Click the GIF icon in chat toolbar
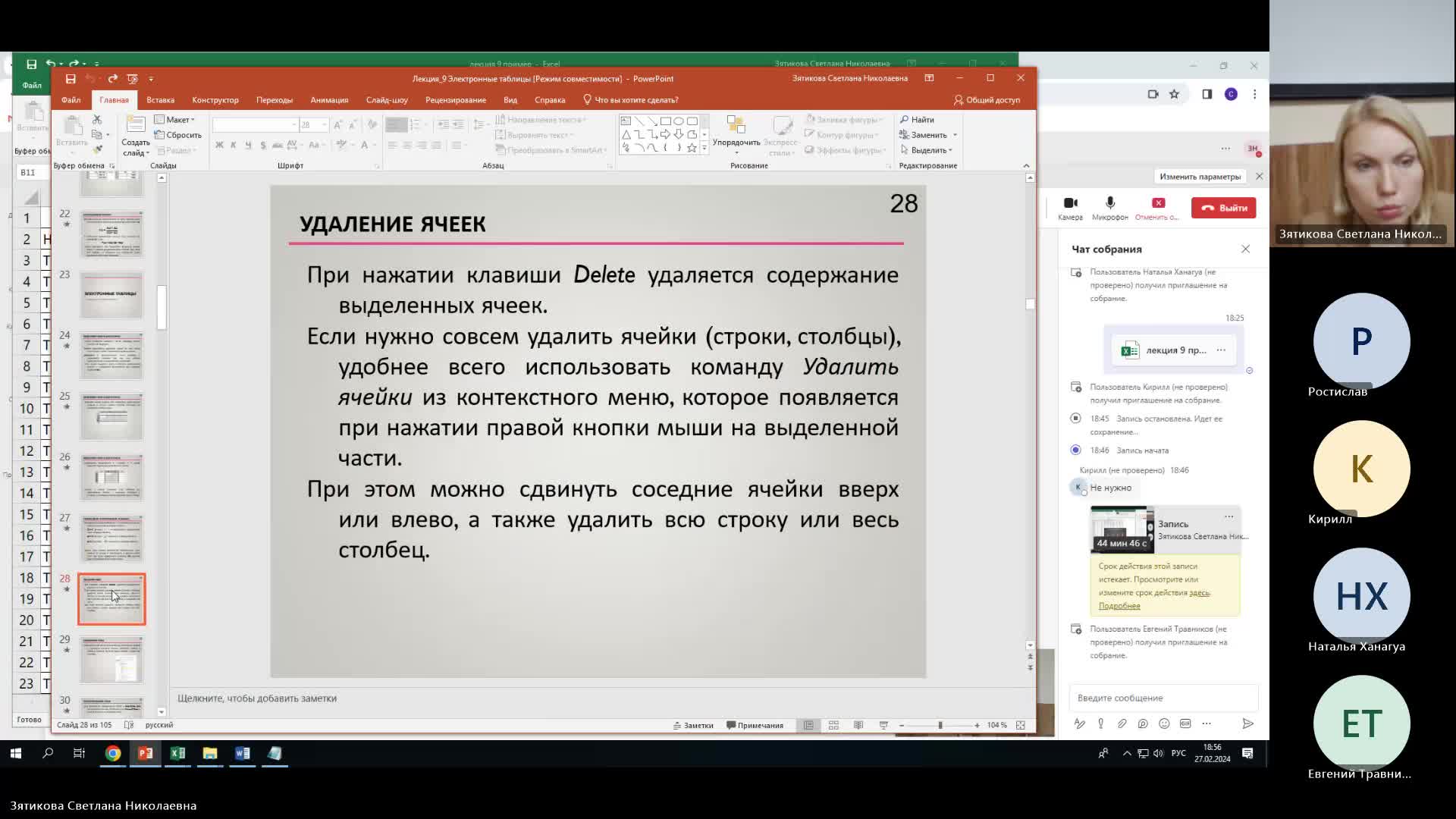 coord(1185,723)
